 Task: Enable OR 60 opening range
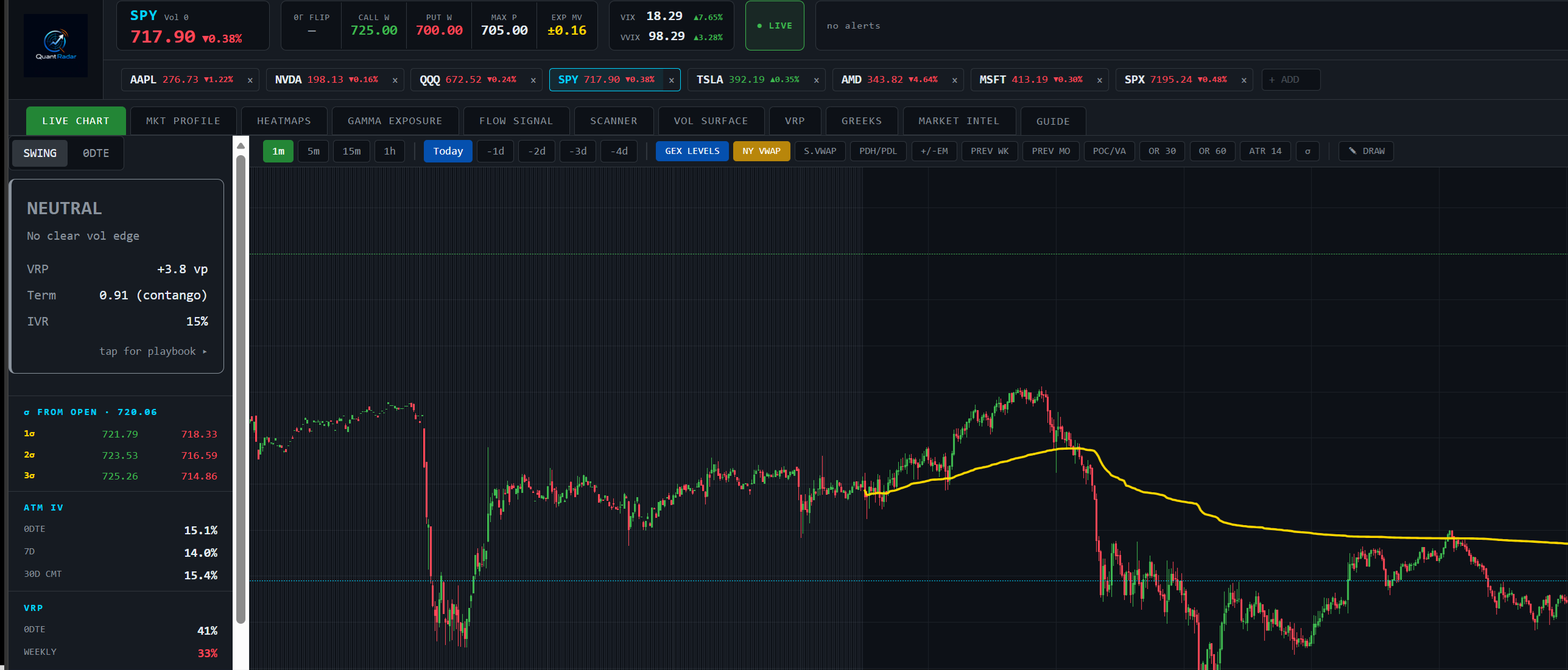(x=1212, y=152)
